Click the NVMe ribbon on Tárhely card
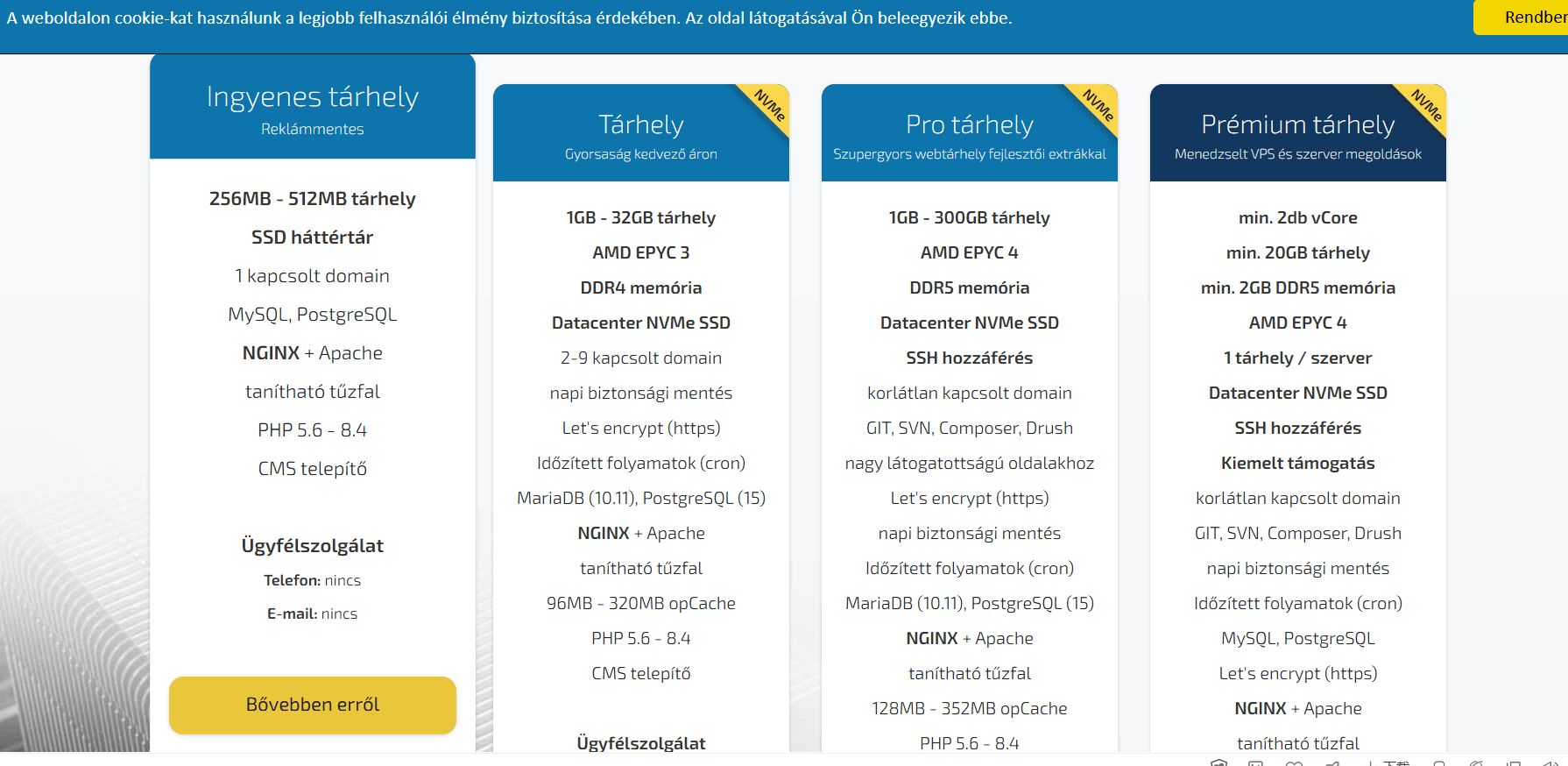1568x766 pixels. tap(770, 105)
